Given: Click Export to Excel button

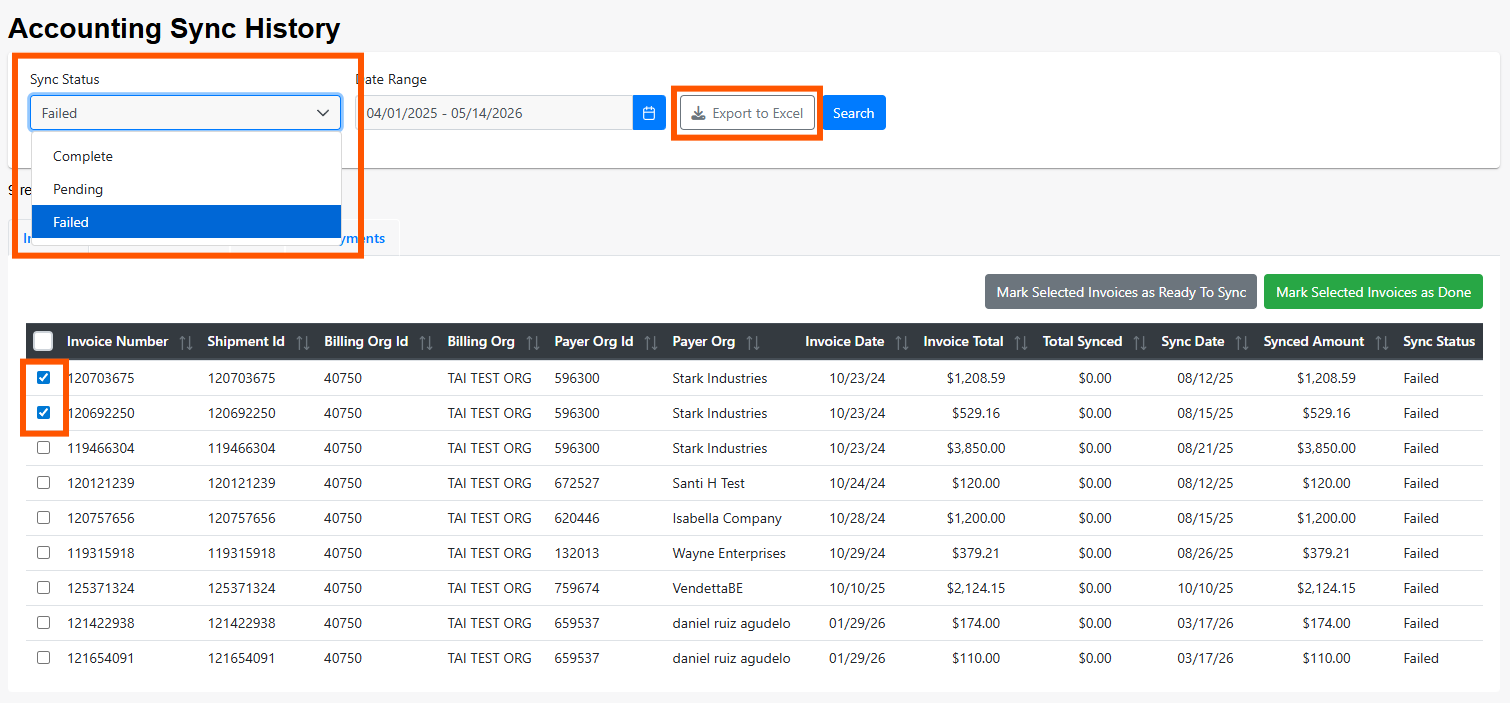Looking at the screenshot, I should [747, 113].
